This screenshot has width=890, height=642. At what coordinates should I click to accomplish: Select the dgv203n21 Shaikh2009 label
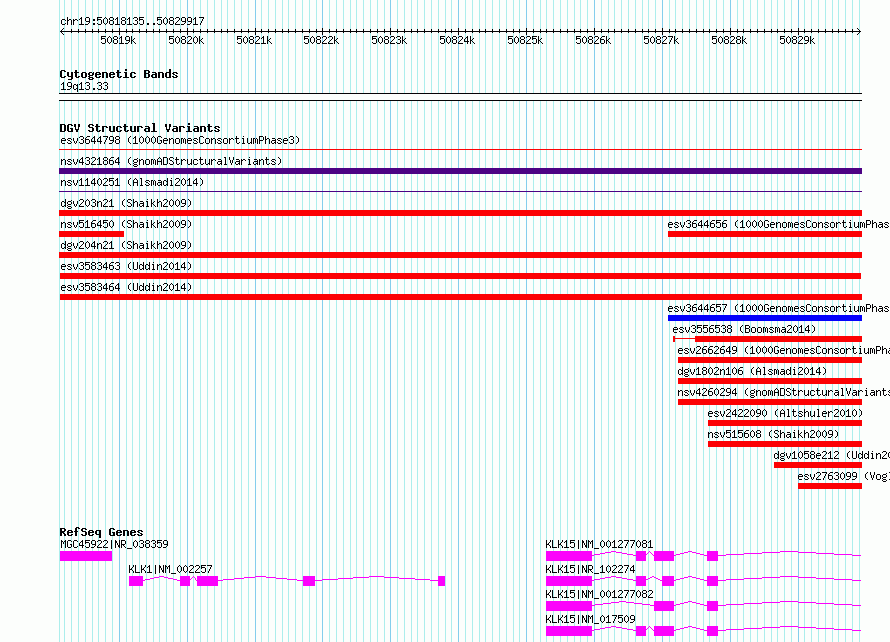126,203
